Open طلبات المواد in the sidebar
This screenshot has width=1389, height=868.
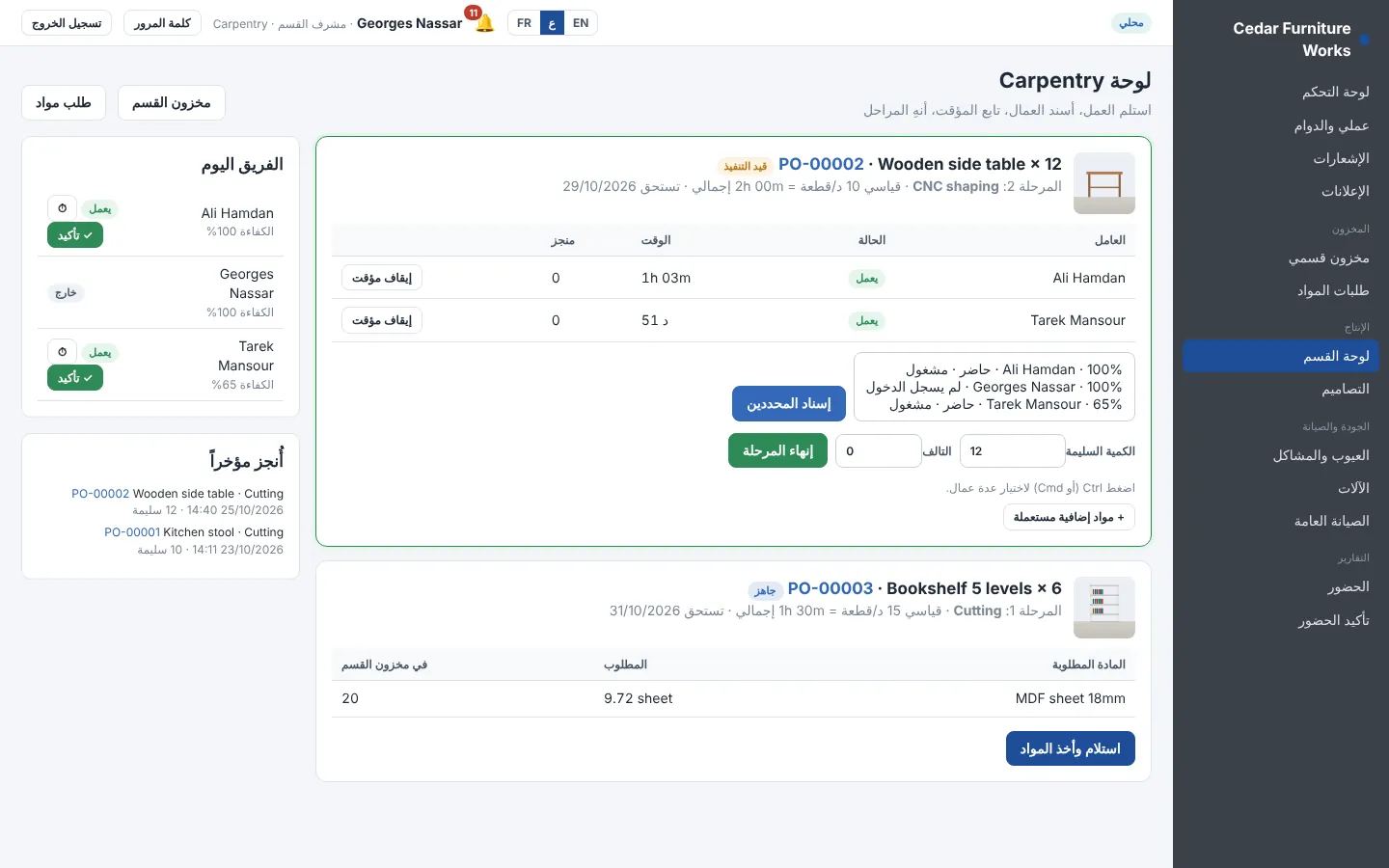point(1281,290)
